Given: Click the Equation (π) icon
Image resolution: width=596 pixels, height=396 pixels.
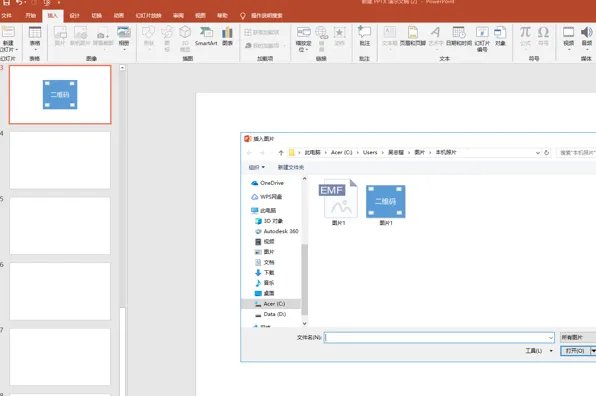Looking at the screenshot, I should point(525,36).
